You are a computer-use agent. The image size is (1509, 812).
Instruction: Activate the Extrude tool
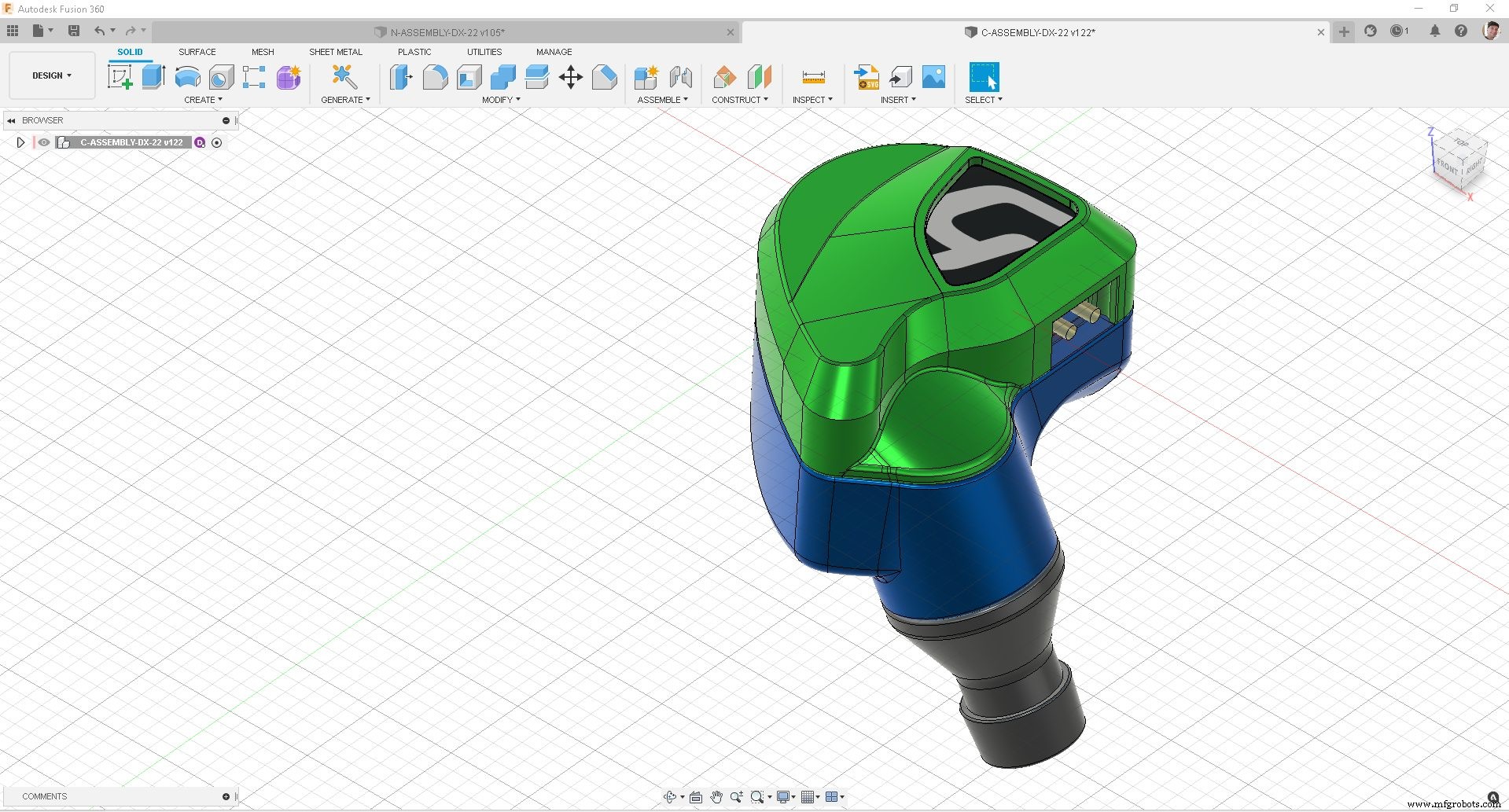(x=152, y=76)
